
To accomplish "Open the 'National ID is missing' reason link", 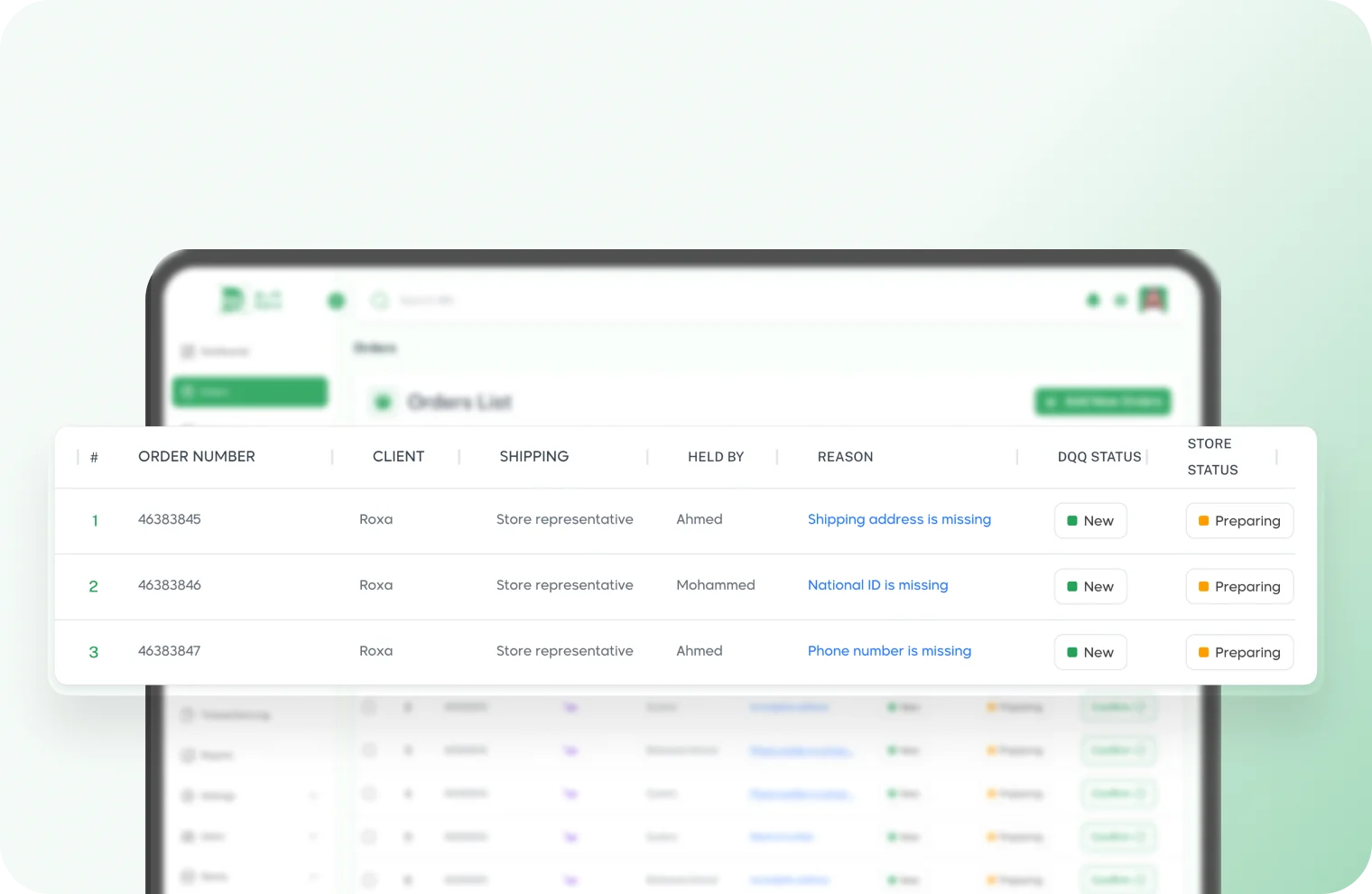I will click(877, 585).
